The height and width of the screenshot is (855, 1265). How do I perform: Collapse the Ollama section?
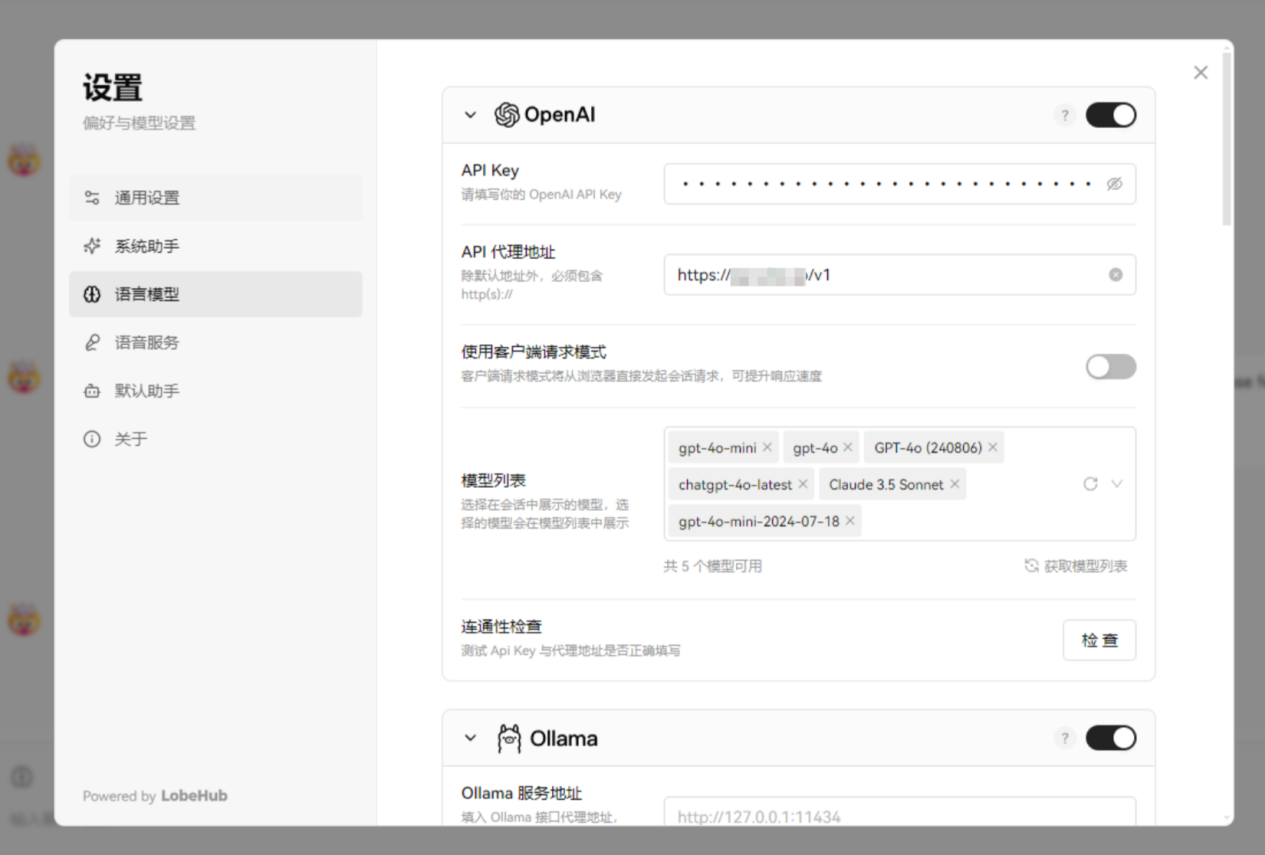[471, 738]
